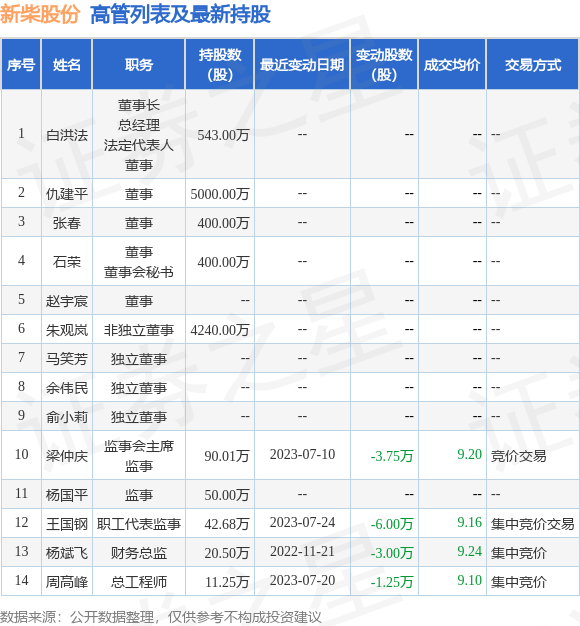580x626 pixels.
Task: Click the 姓名 column header
Action: pyautogui.click(x=67, y=64)
